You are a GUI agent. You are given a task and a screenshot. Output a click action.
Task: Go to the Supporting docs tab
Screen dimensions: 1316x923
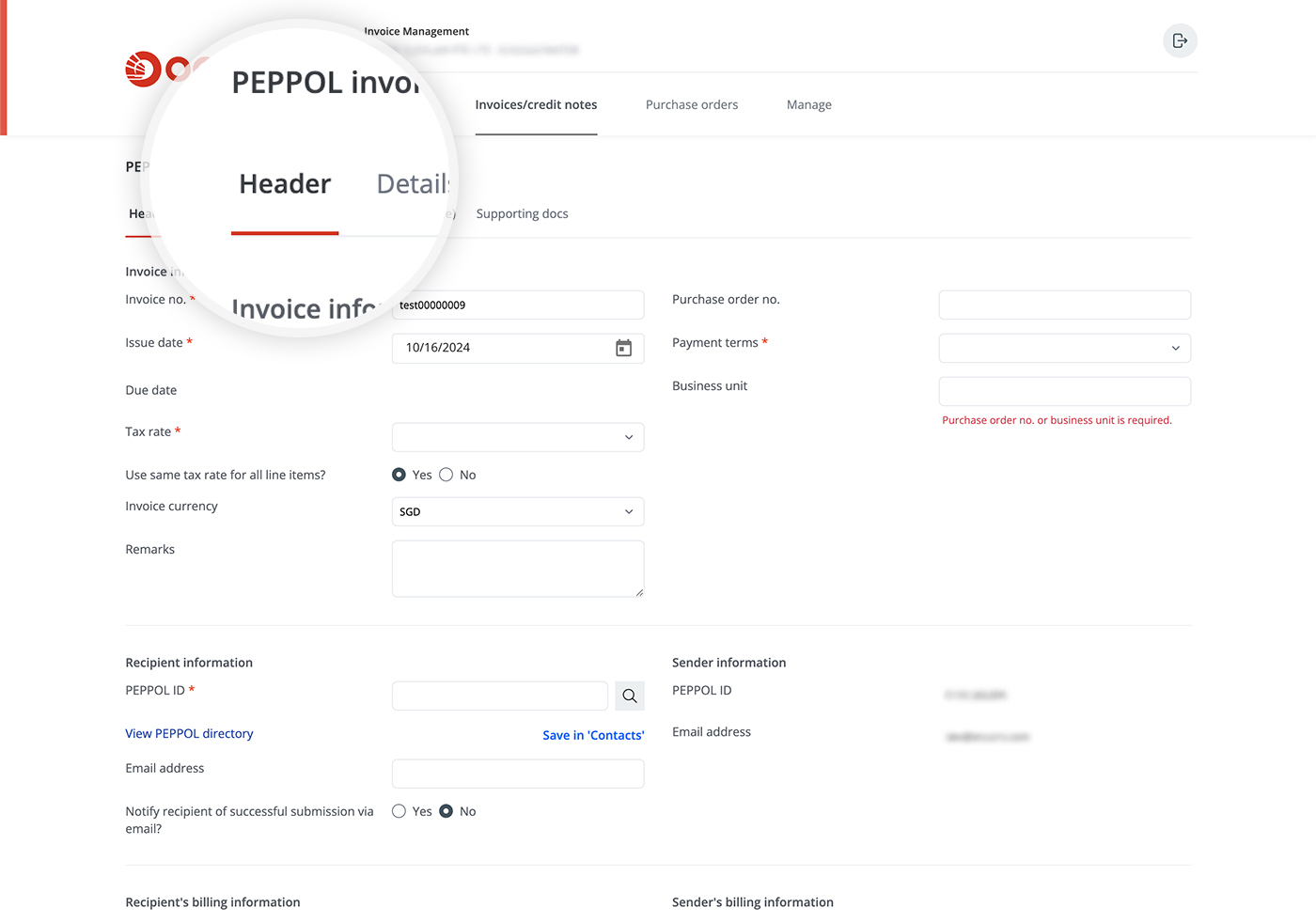point(522,213)
